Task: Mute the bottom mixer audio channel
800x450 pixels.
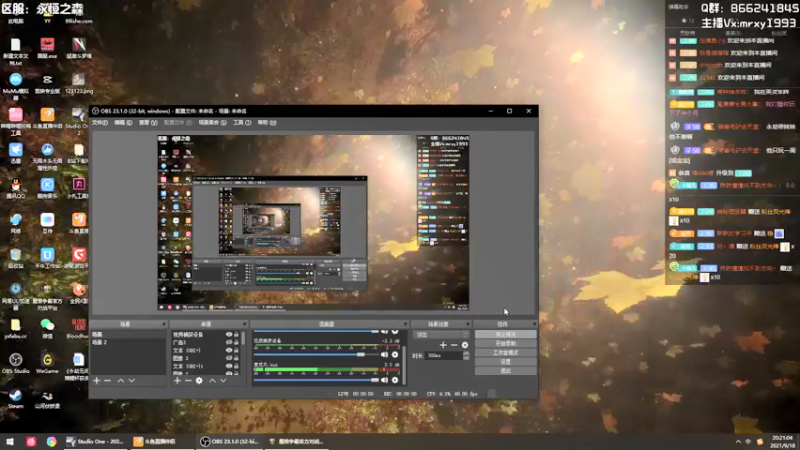Action: coord(385,380)
